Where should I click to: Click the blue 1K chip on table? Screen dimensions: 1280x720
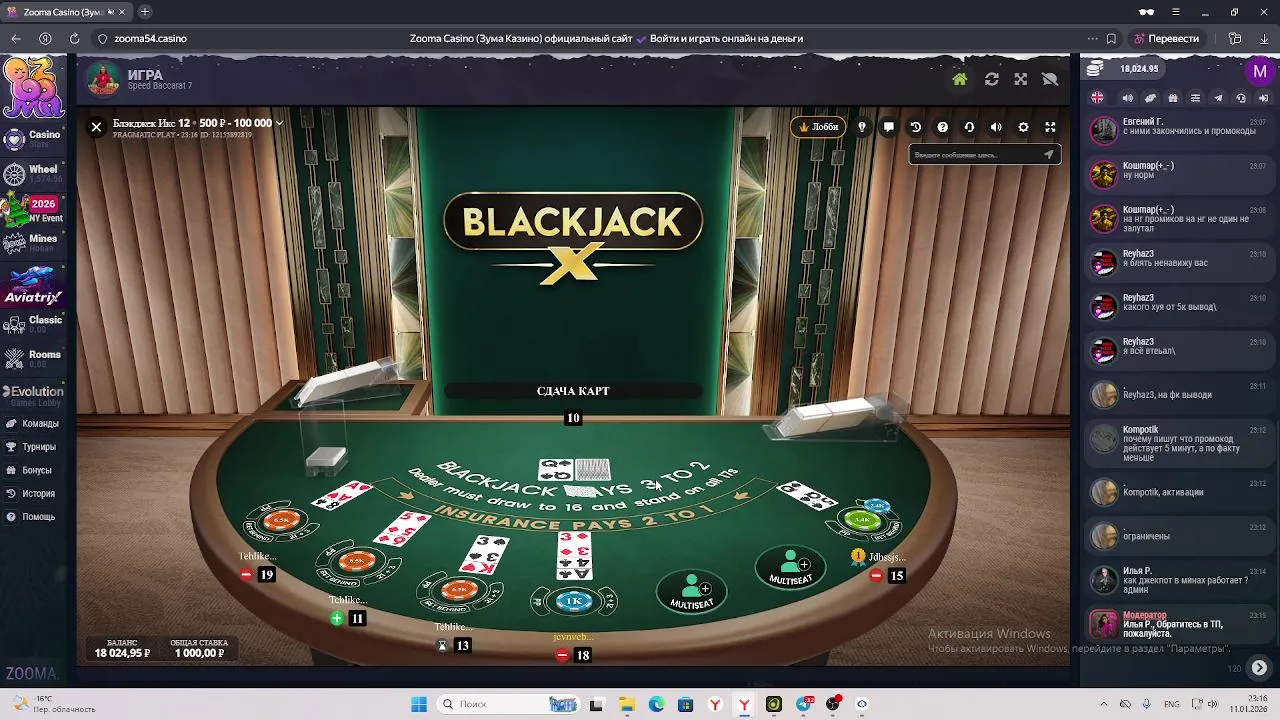(574, 601)
